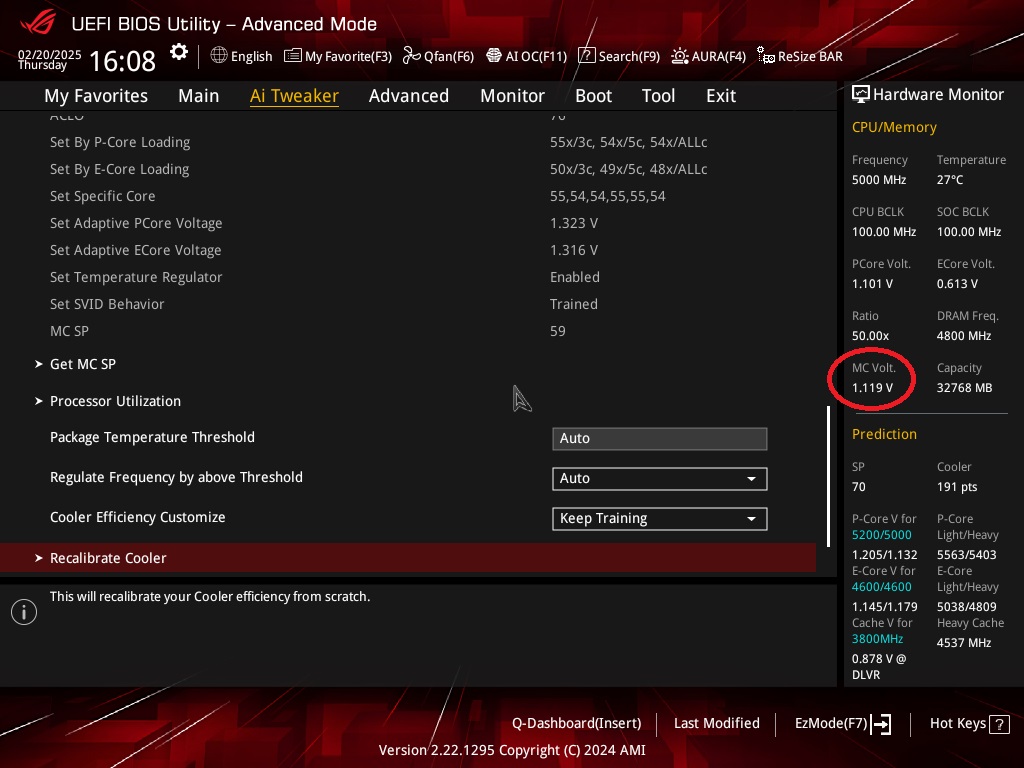Click the EzMode exit arrow icon
Image resolution: width=1024 pixels, height=768 pixels.
tap(881, 724)
